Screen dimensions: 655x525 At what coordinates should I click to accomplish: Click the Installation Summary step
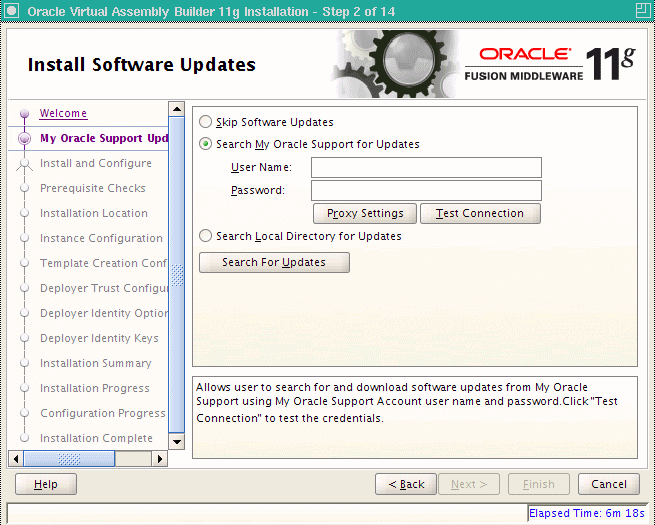coord(96,363)
